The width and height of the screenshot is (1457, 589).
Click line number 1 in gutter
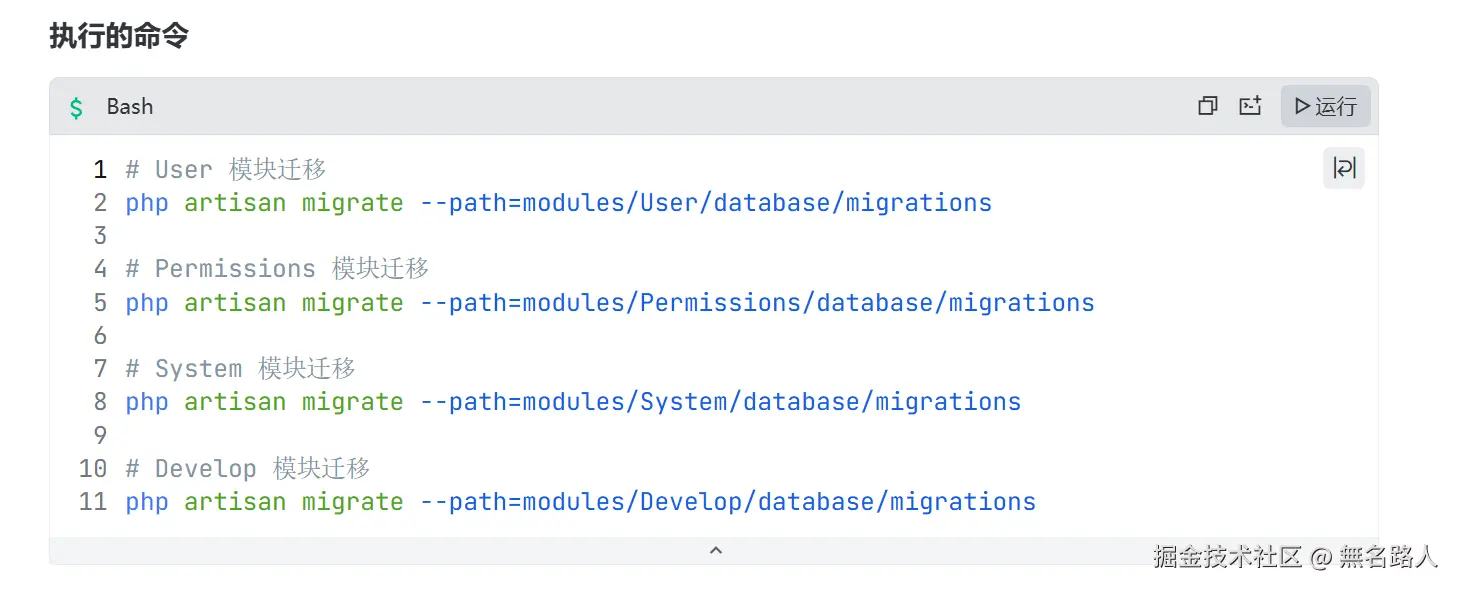(x=100, y=170)
